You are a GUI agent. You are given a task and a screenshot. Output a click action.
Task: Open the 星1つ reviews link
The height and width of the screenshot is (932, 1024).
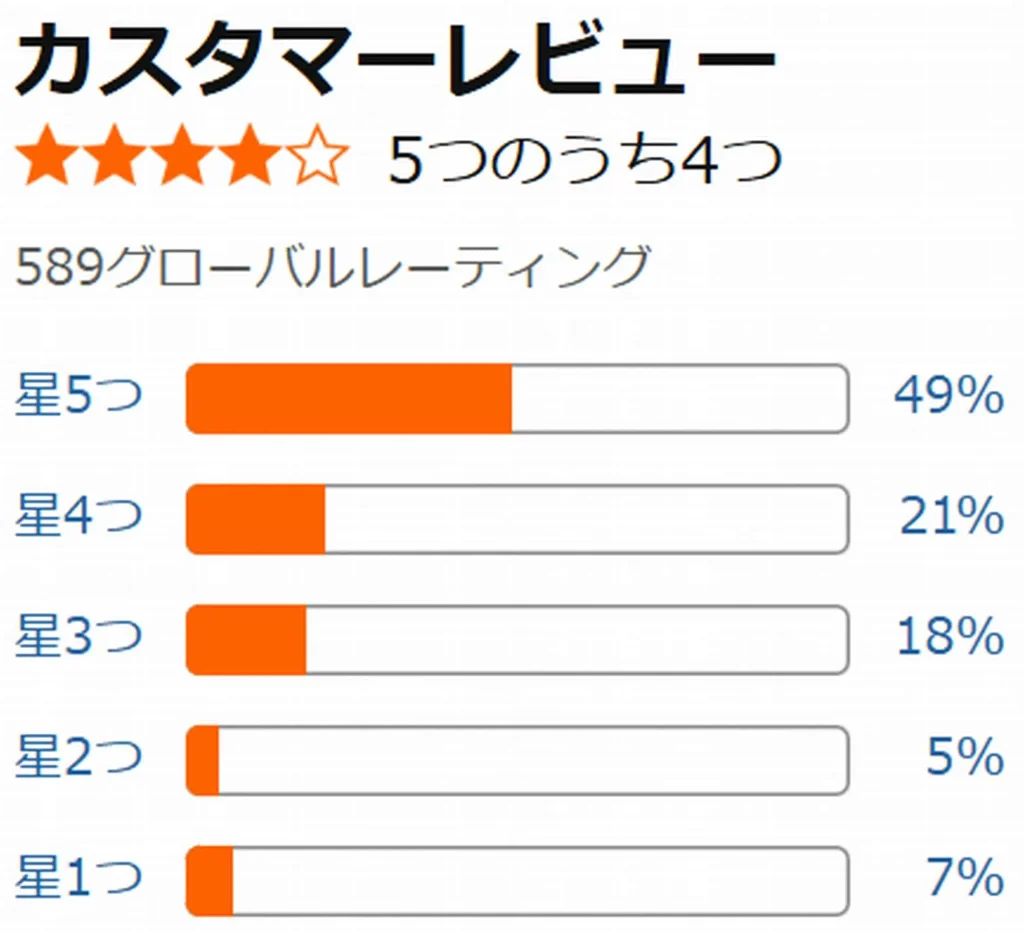(78, 877)
